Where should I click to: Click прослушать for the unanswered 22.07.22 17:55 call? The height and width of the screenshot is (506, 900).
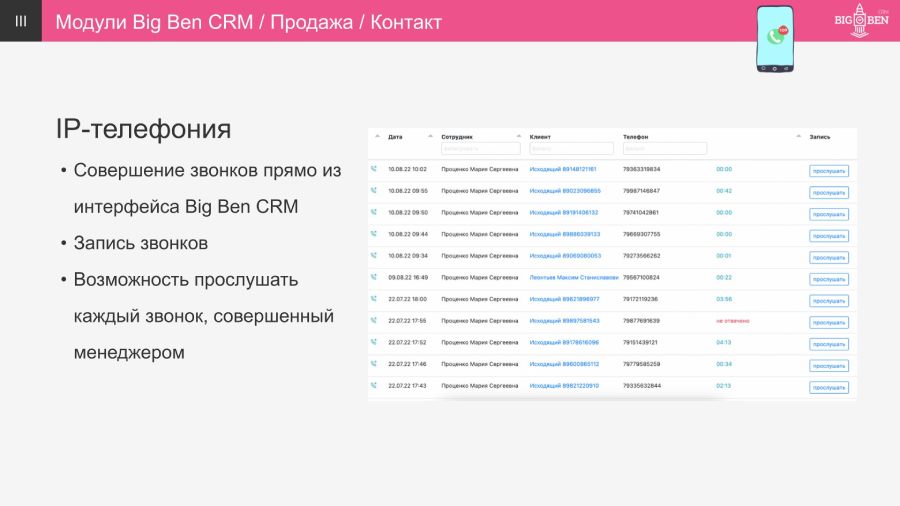(829, 322)
